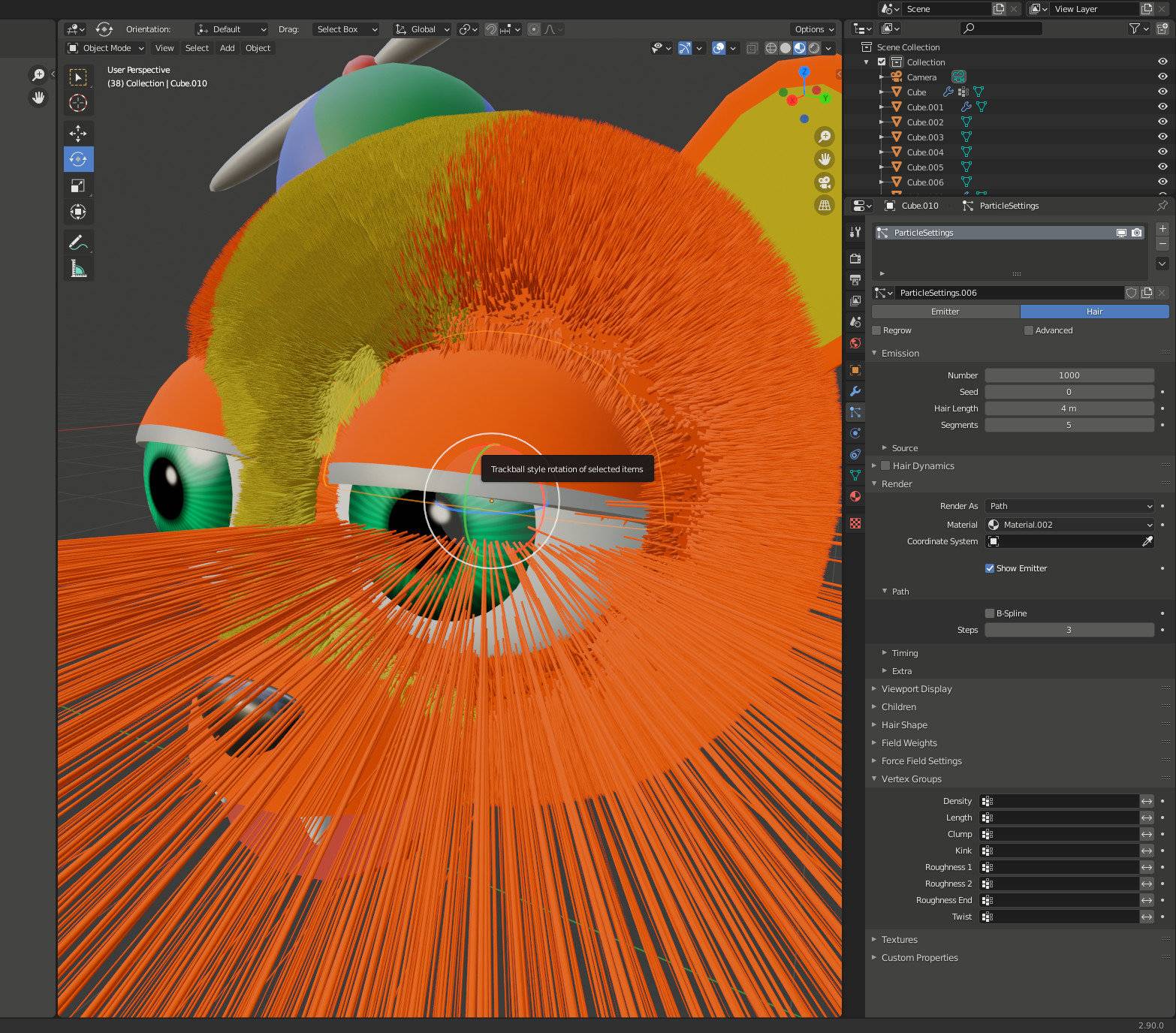The width and height of the screenshot is (1176, 1033).
Task: Click viewport zoom magnifier icon
Action: tap(825, 136)
